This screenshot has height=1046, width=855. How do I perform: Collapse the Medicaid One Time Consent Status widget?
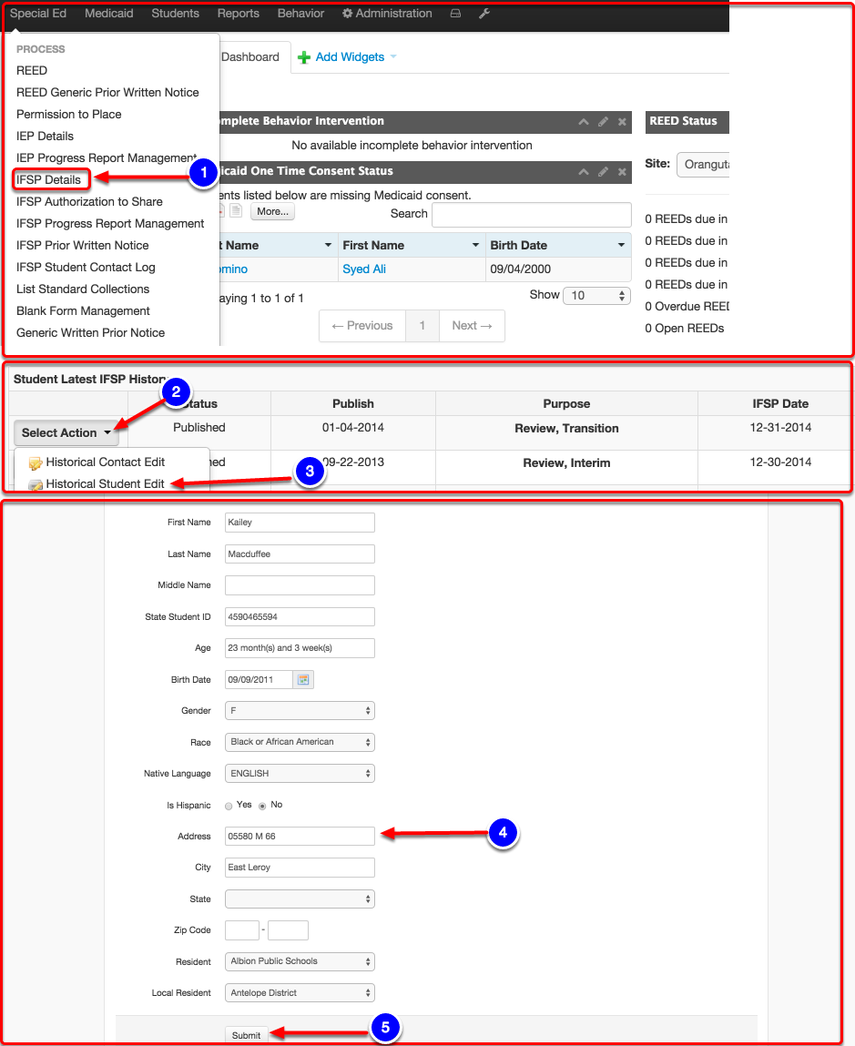pos(584,171)
